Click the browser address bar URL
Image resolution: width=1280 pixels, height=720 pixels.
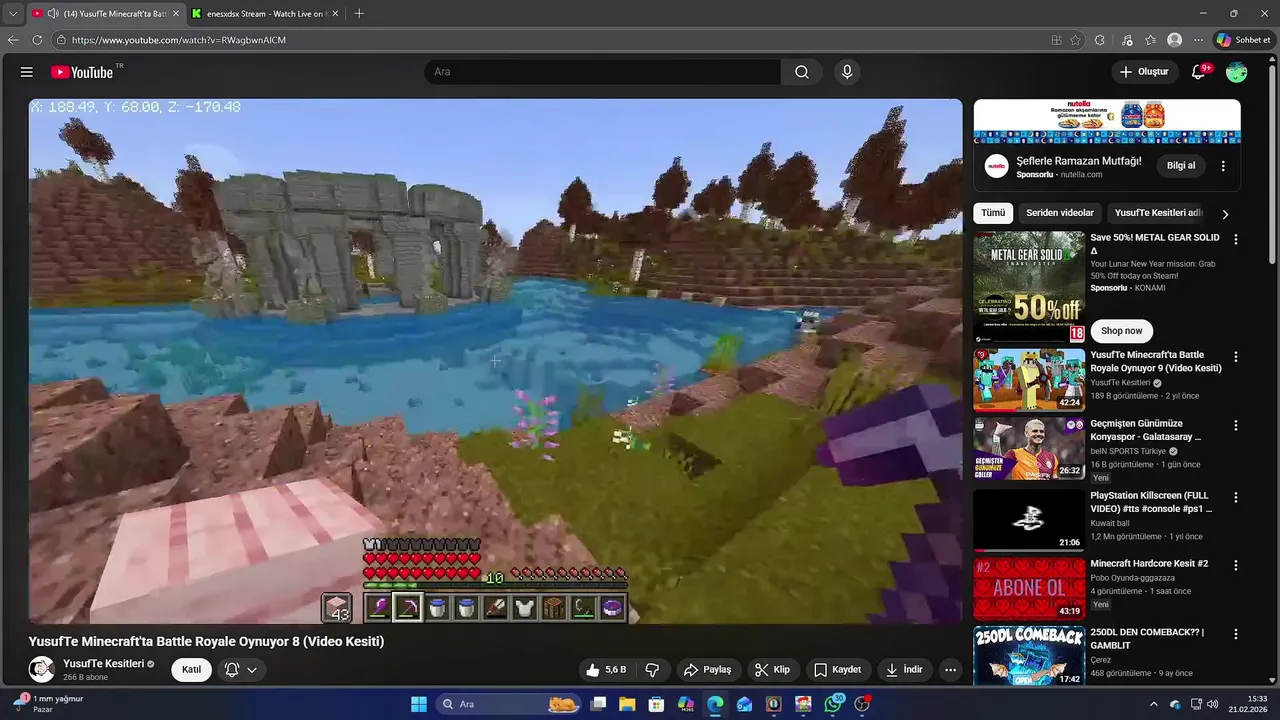[179, 40]
